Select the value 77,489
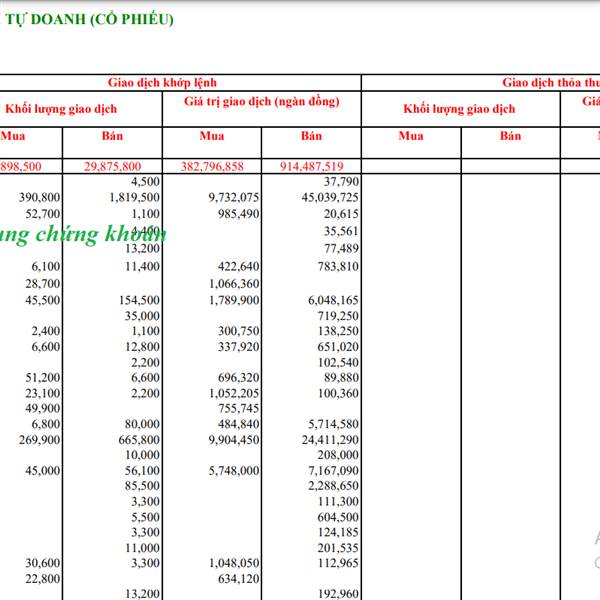The height and width of the screenshot is (600, 600). point(341,249)
